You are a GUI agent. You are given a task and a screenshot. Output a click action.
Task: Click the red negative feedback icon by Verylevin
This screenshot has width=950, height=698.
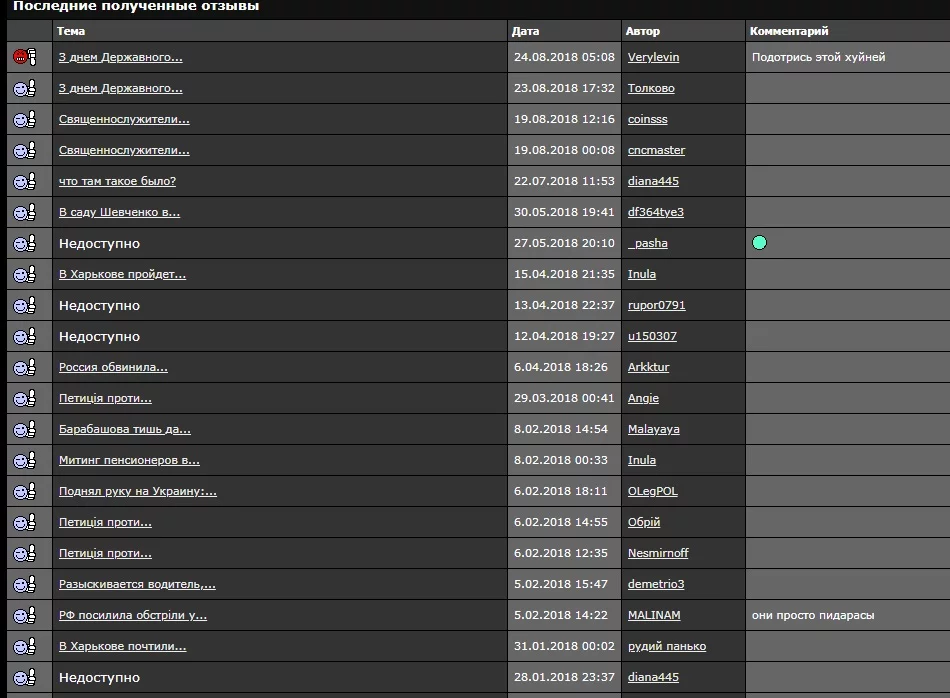pyautogui.click(x=24, y=57)
